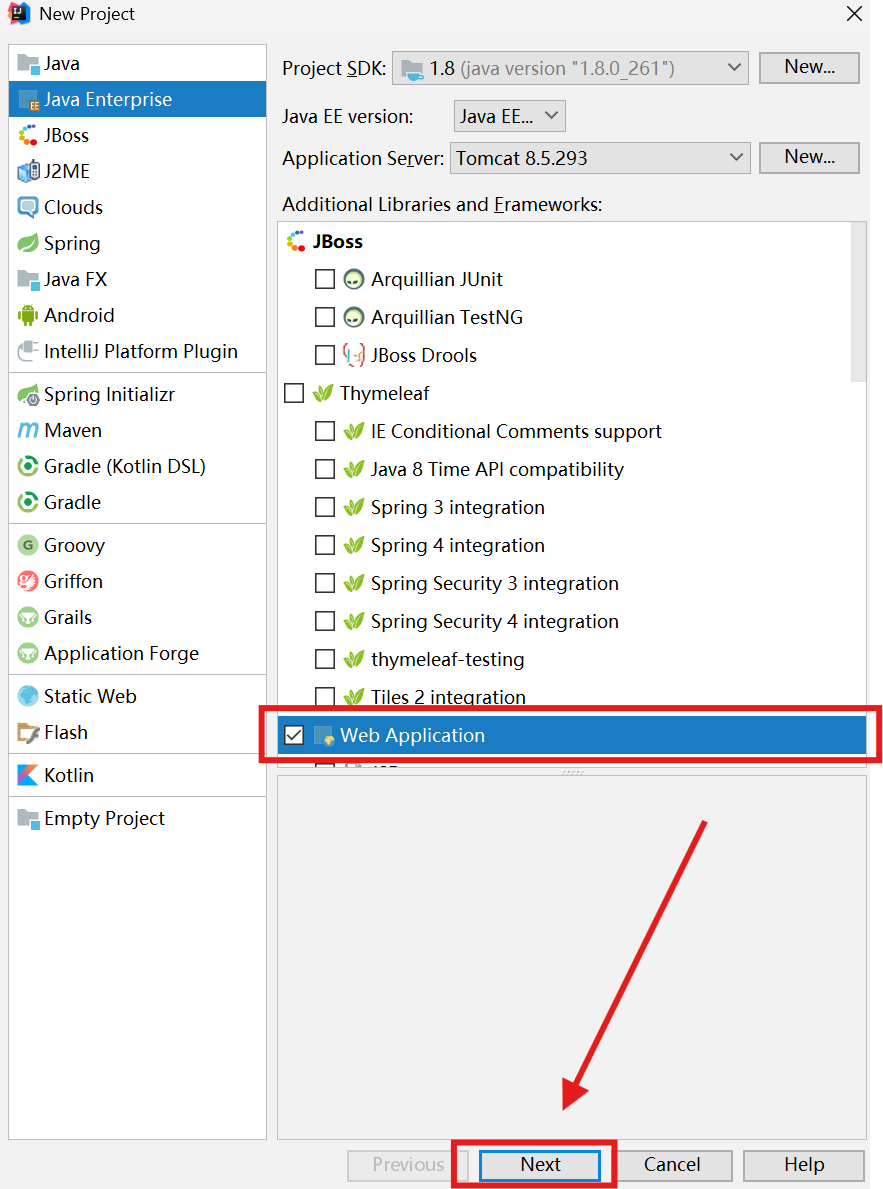Click the Android robot icon
This screenshot has height=1189, width=883.
pos(28,316)
